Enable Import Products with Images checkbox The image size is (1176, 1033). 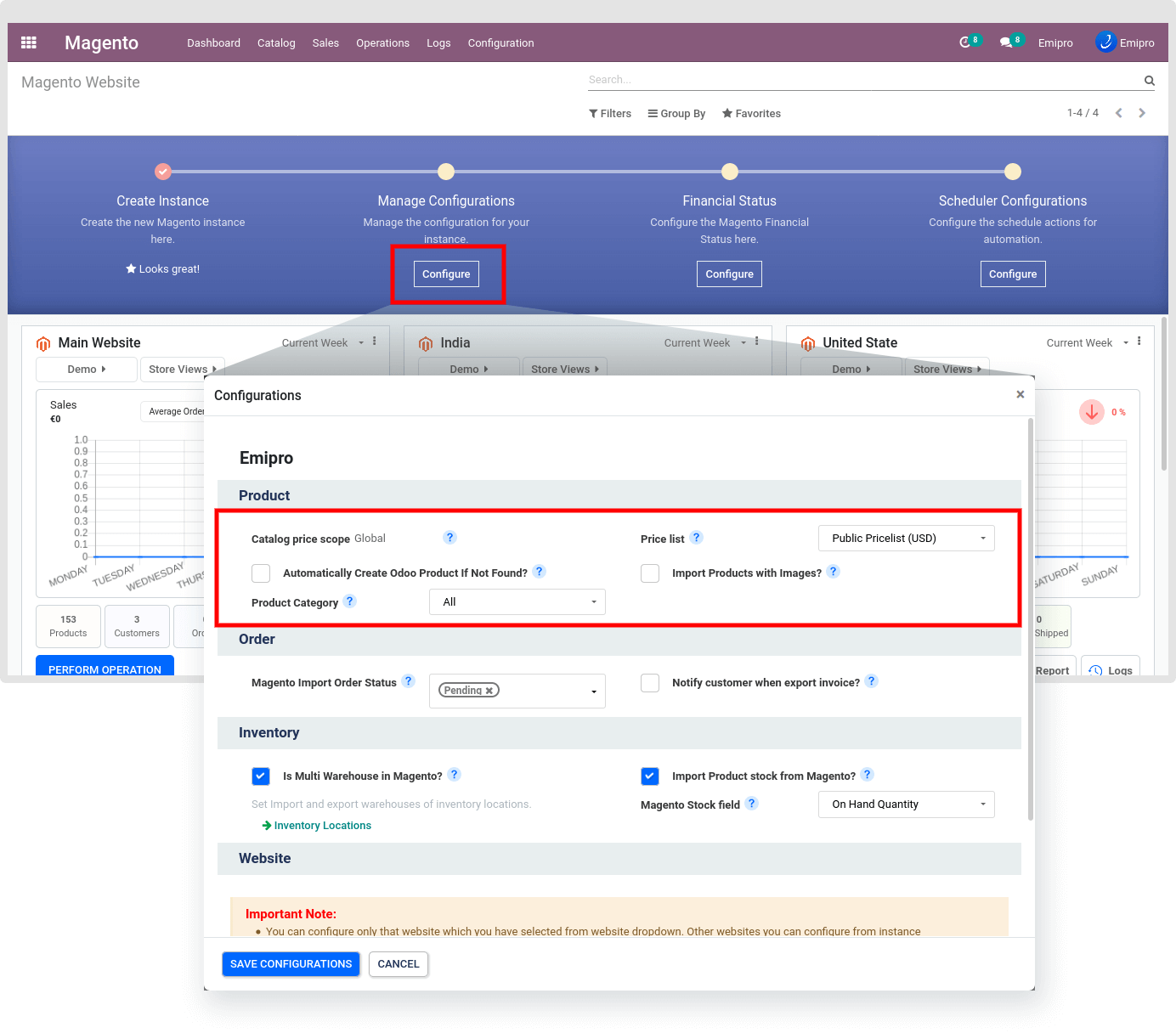click(650, 573)
